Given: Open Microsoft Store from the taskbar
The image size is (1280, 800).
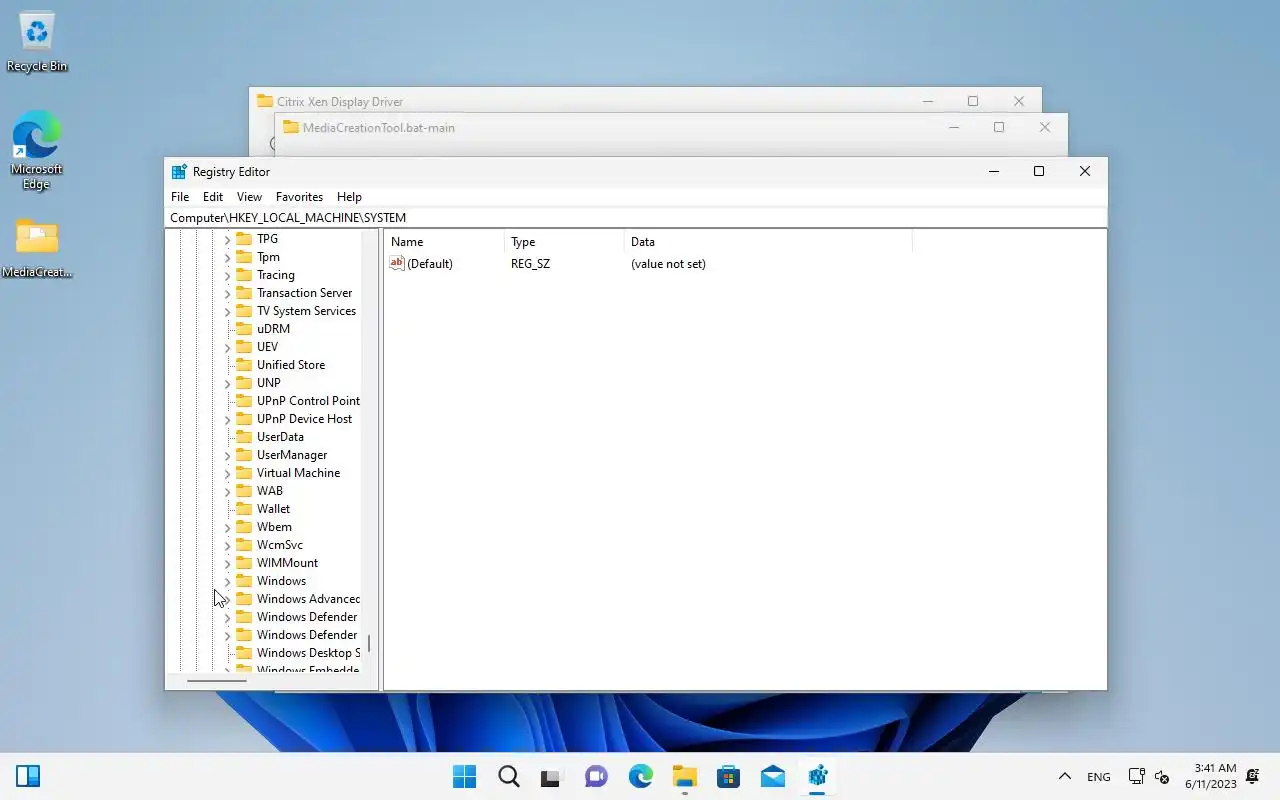Looking at the screenshot, I should click(728, 776).
